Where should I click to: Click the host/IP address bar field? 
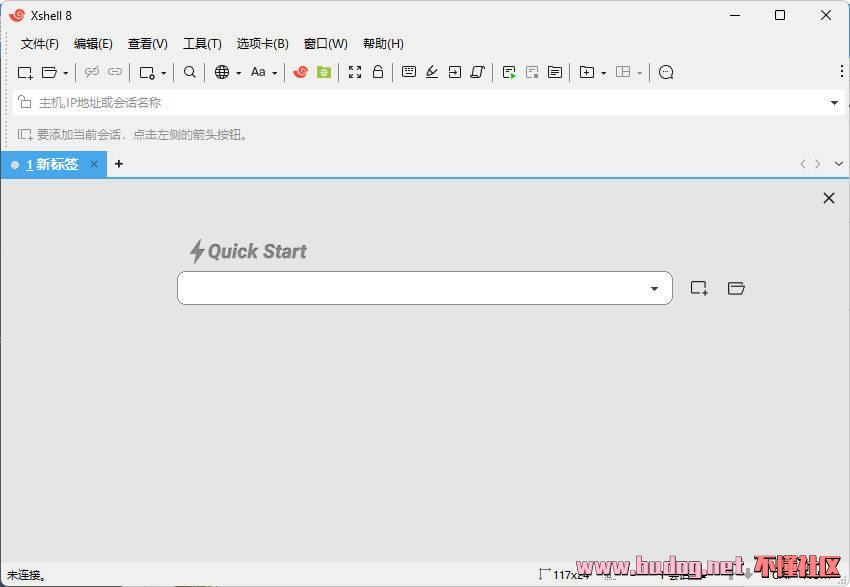pos(428,102)
